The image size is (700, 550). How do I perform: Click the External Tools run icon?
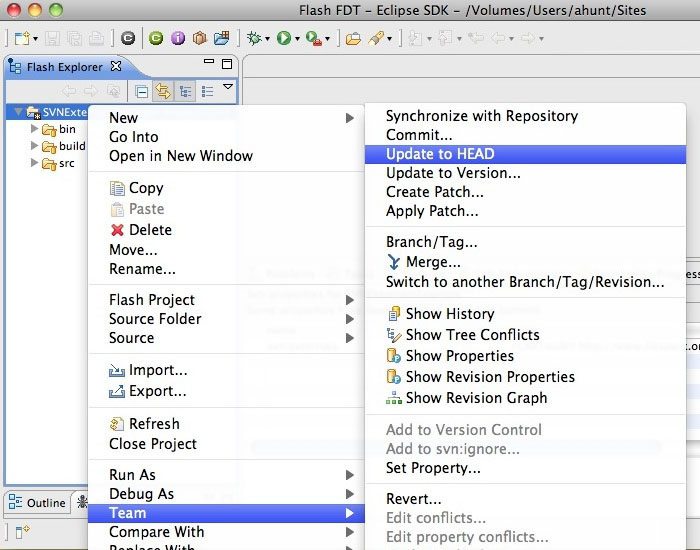click(314, 38)
